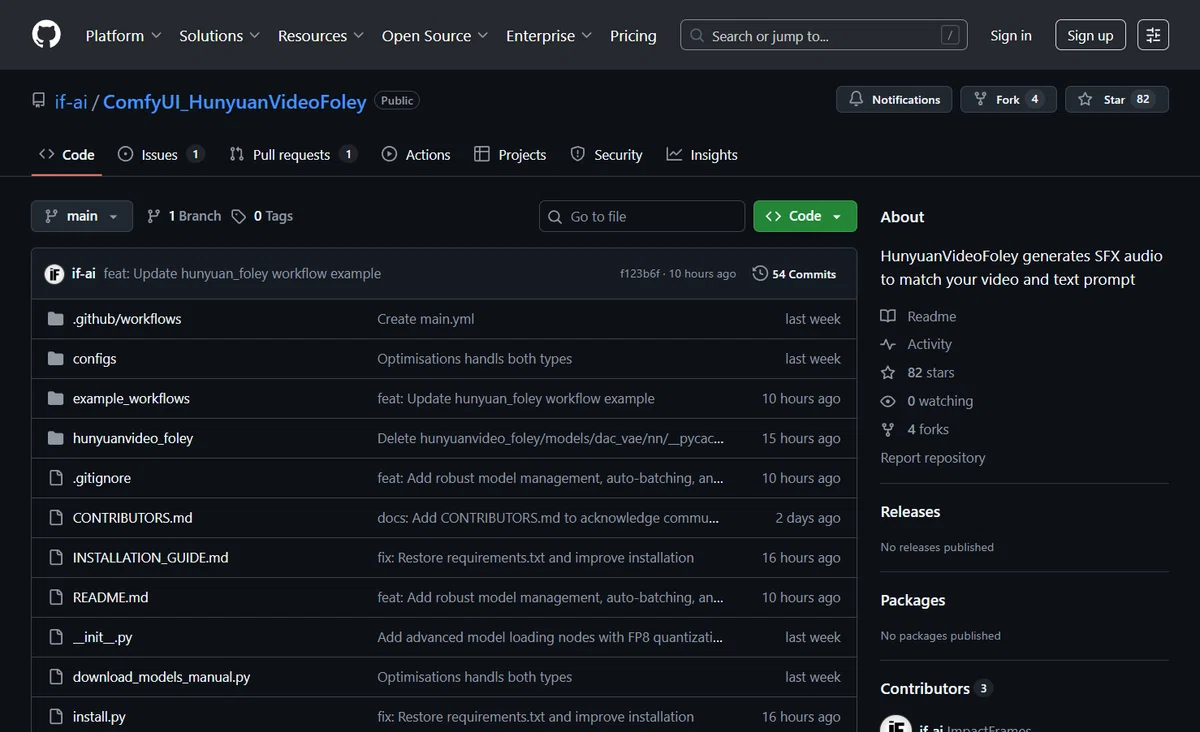Click the 'Create main.yml' commit message

coord(426,319)
